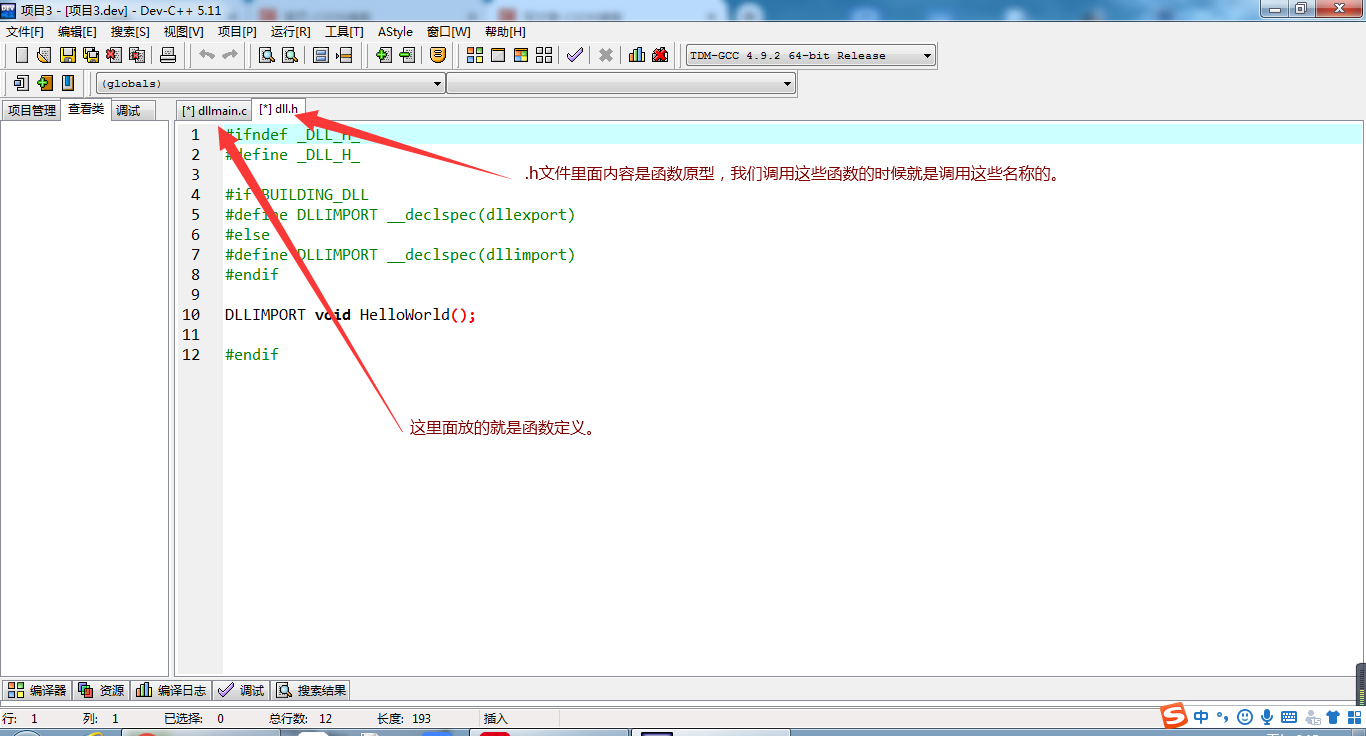Screen dimensions: 1366x736
Task: Click the Rebuild All icon
Action: tap(544, 55)
